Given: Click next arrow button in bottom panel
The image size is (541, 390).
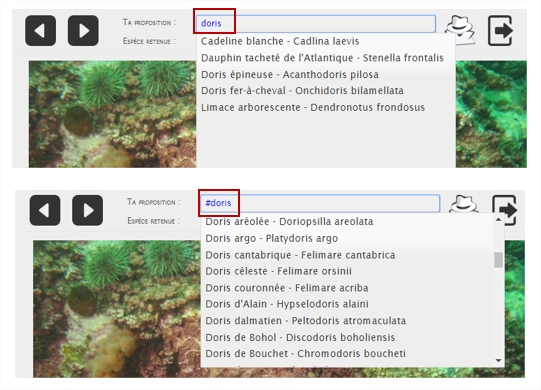Looking at the screenshot, I should pyautogui.click(x=87, y=210).
